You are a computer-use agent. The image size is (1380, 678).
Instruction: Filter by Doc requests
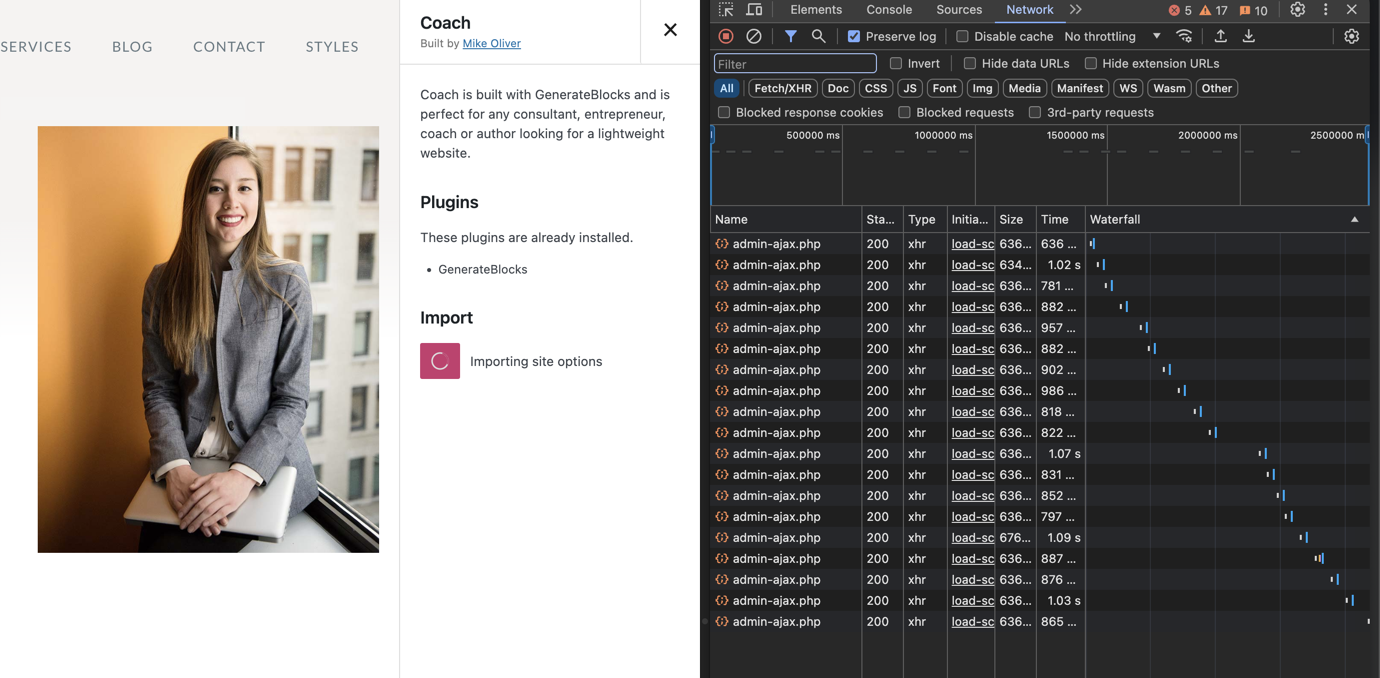tap(838, 88)
